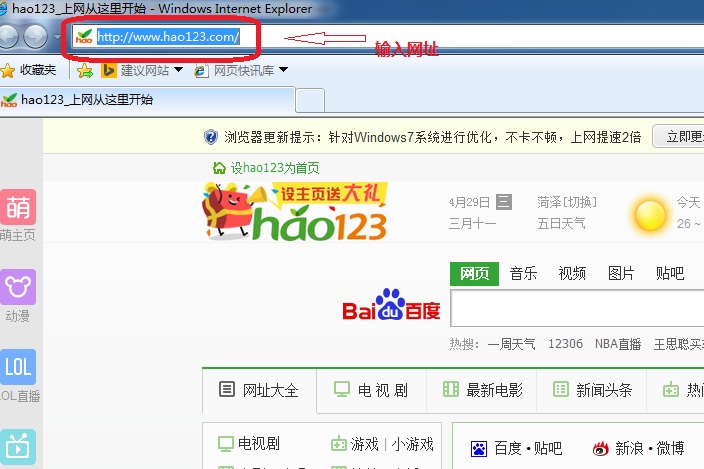This screenshot has width=704, height=469.
Task: Click the hao123 favicon in address bar
Action: click(84, 36)
